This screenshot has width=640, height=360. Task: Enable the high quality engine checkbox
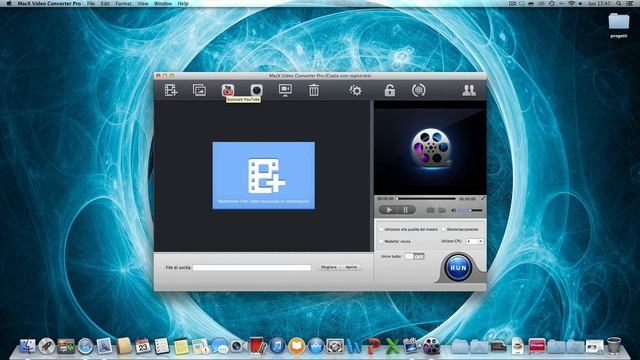click(381, 229)
